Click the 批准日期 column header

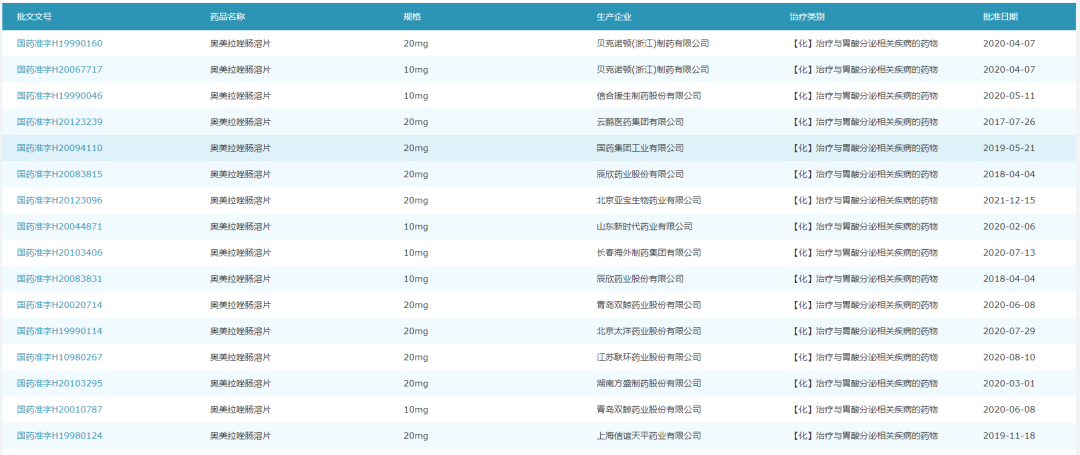[x=1001, y=17]
